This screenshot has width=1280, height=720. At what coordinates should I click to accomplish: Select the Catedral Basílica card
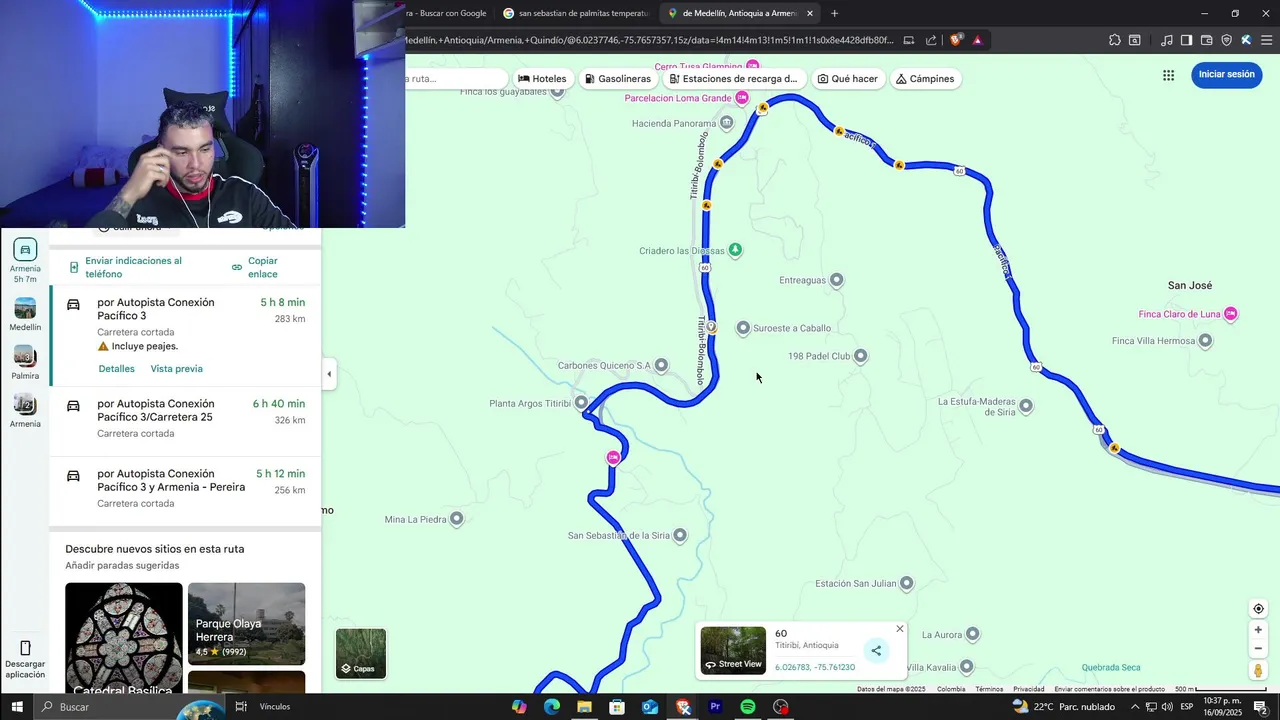pos(124,638)
